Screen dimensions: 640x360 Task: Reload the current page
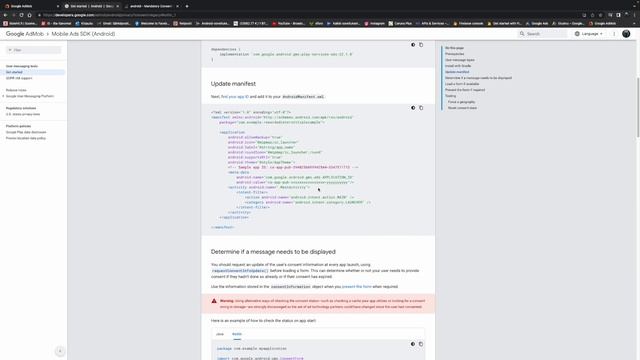pos(21,15)
